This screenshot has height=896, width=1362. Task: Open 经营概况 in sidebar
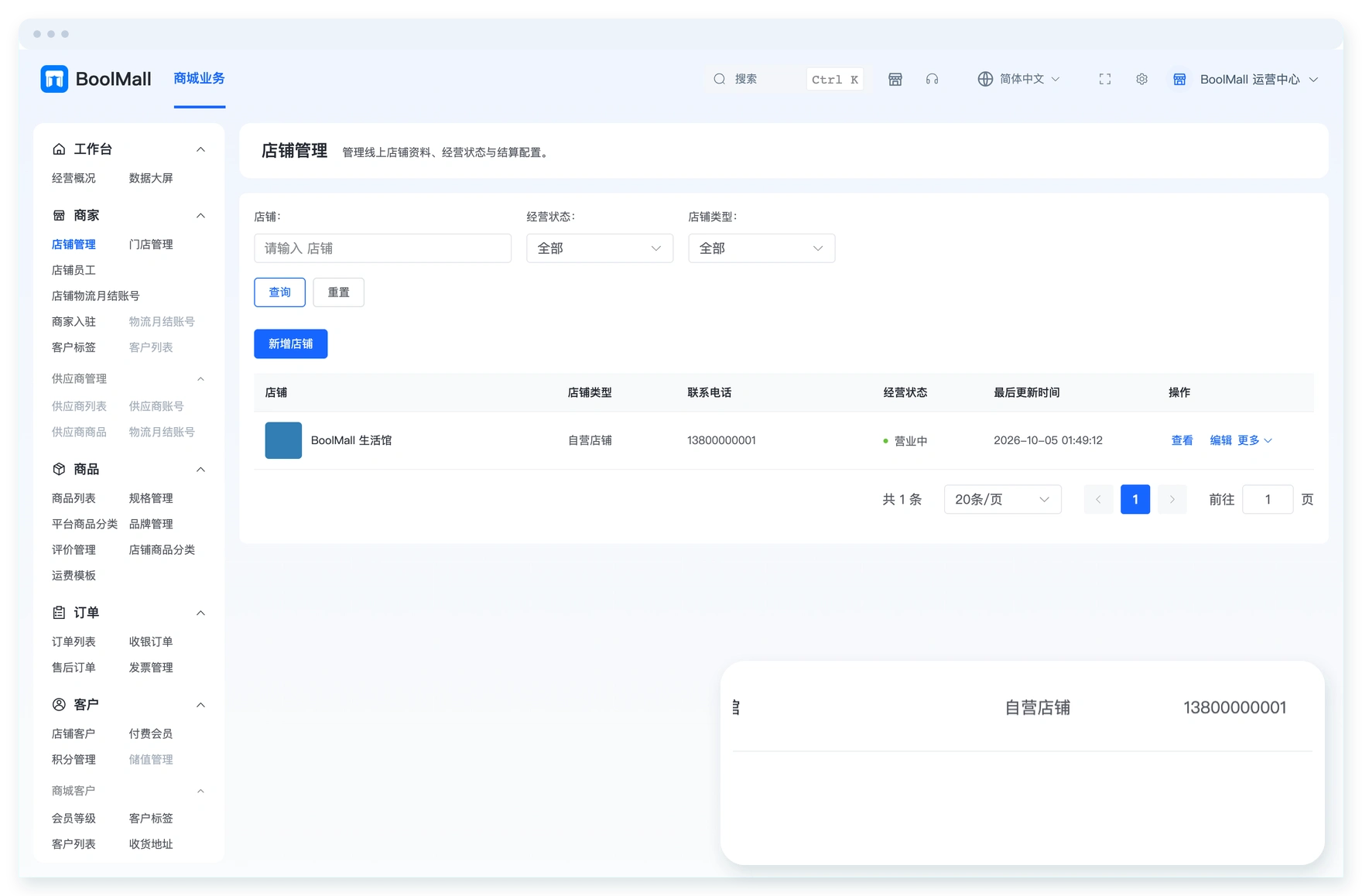pyautogui.click(x=74, y=178)
